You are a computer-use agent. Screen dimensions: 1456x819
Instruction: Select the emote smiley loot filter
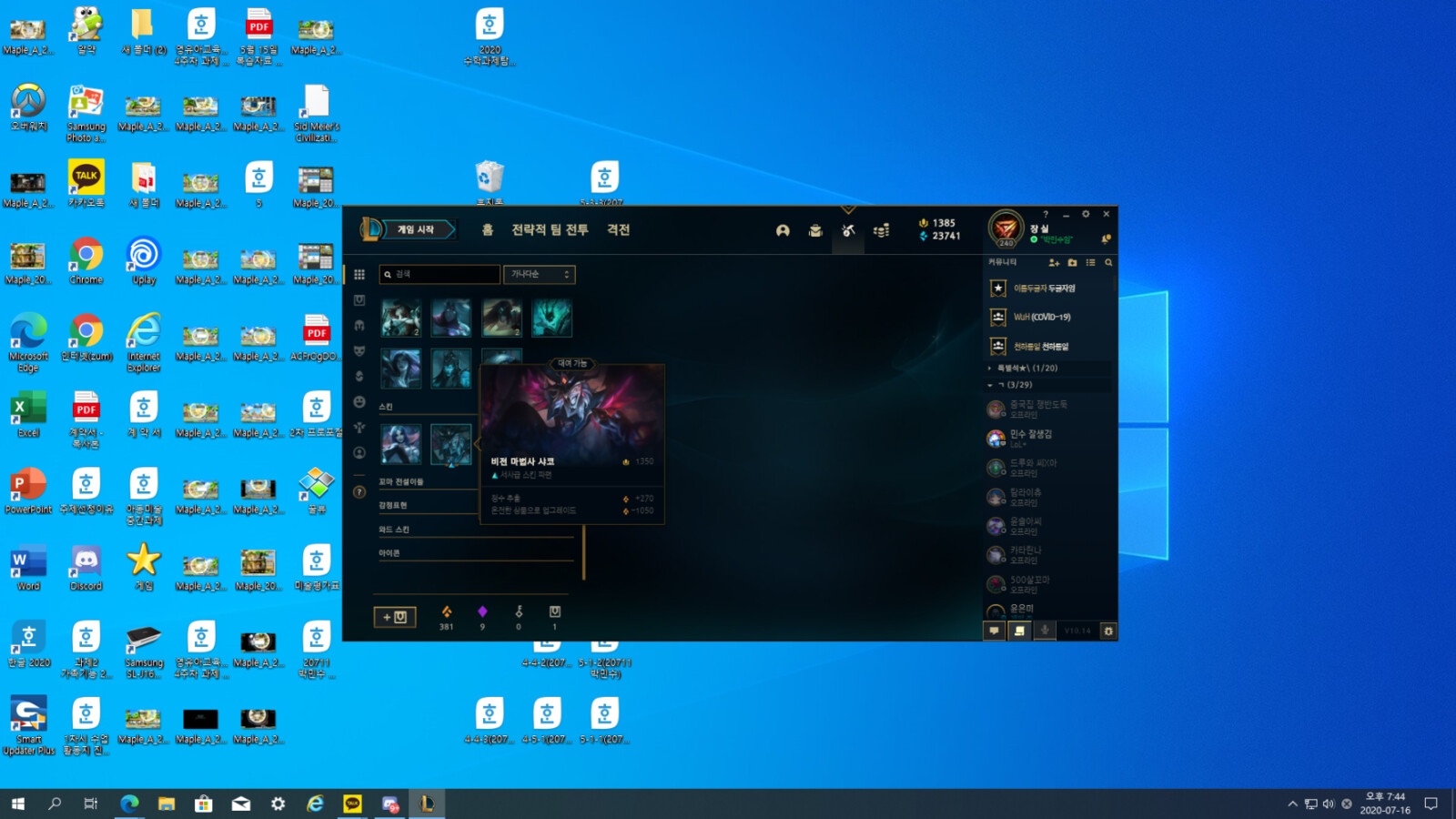coord(359,401)
